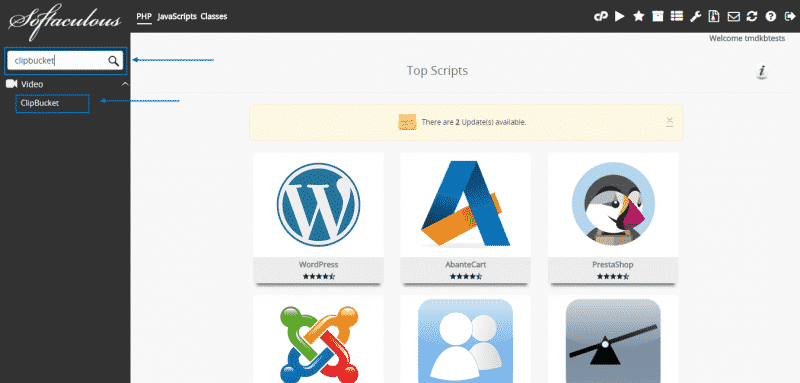Open the demos play icon

click(620, 16)
